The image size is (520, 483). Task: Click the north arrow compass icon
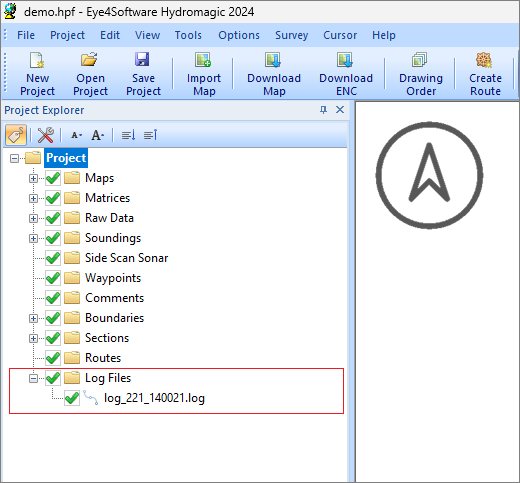[429, 175]
